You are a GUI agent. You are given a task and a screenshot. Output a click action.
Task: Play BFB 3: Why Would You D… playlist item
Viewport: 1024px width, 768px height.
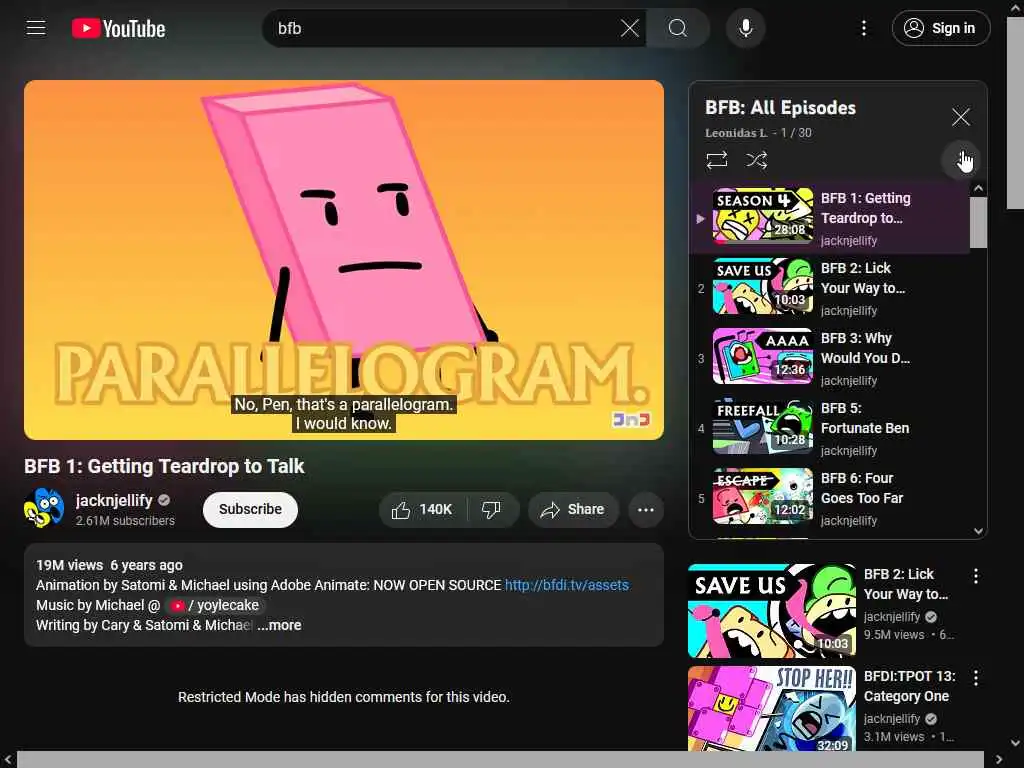tap(829, 358)
